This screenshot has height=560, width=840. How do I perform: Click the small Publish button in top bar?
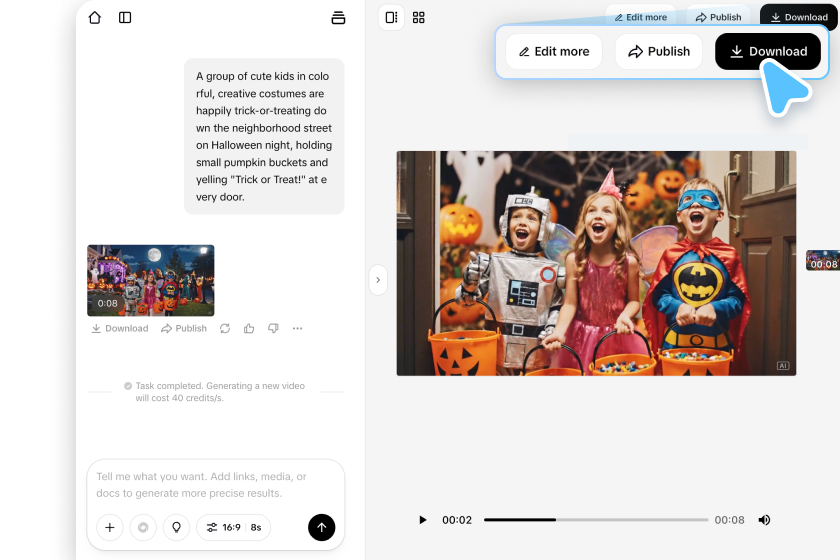(x=718, y=17)
